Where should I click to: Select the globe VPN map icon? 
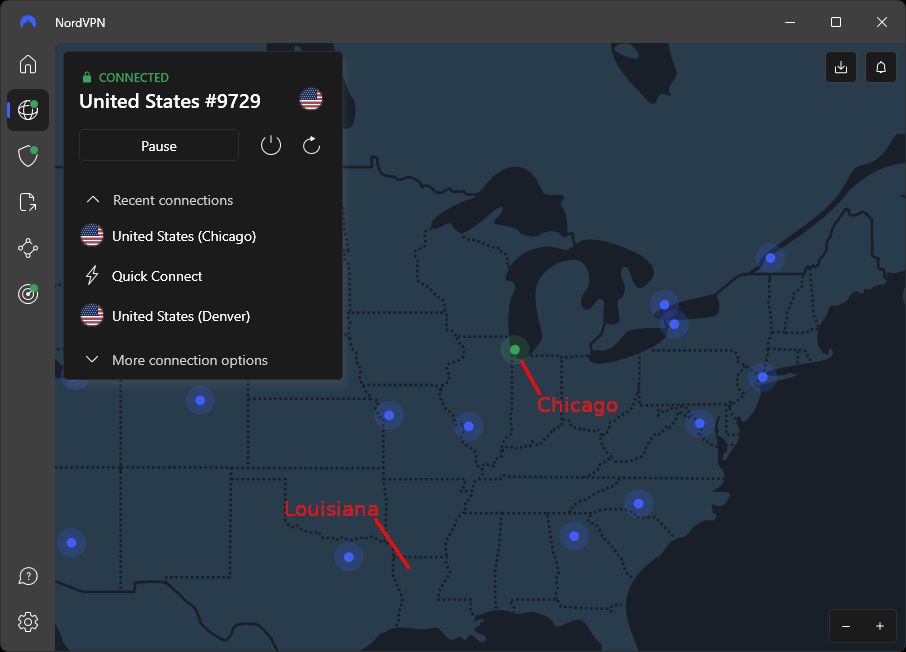(x=28, y=109)
